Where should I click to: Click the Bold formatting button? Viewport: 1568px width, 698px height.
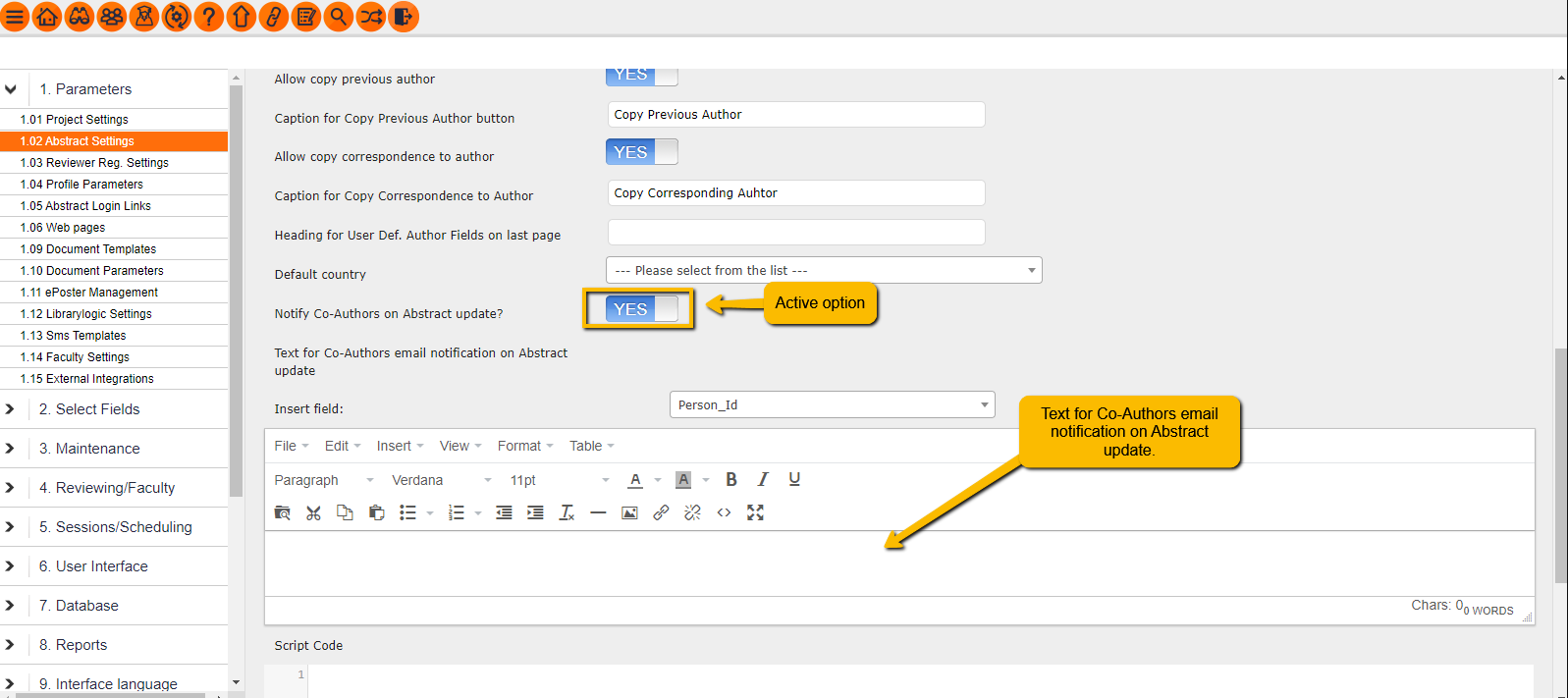pos(730,480)
